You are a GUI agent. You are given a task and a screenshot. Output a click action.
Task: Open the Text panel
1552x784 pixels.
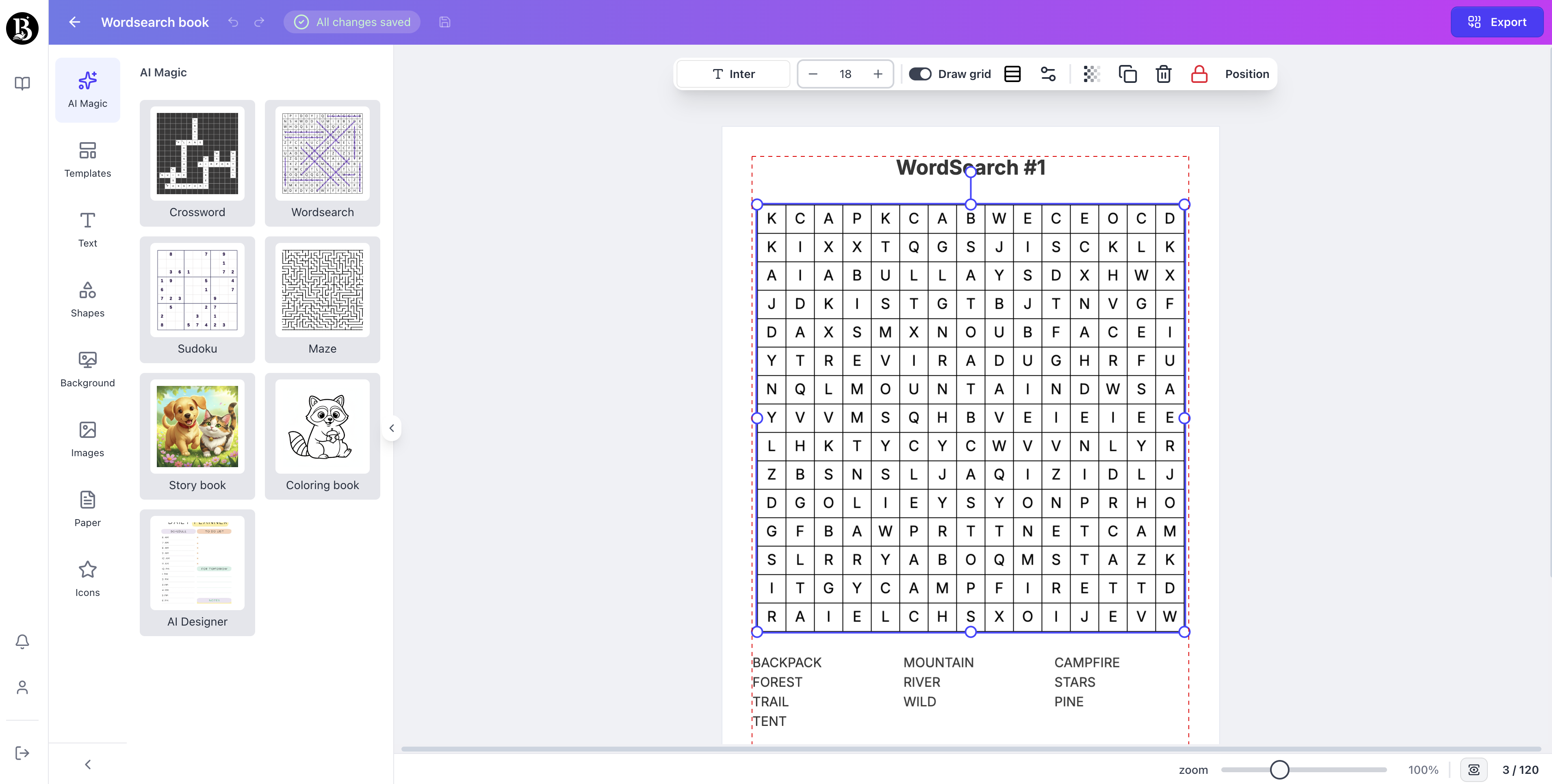click(87, 229)
